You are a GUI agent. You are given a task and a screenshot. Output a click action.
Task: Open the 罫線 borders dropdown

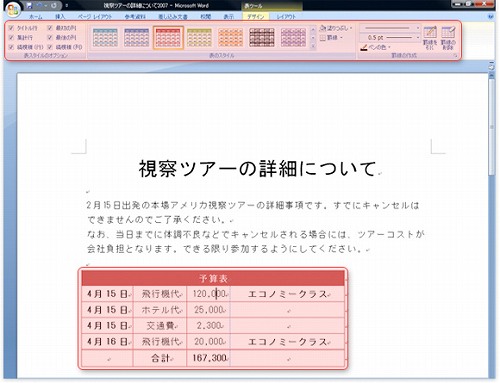(x=331, y=38)
